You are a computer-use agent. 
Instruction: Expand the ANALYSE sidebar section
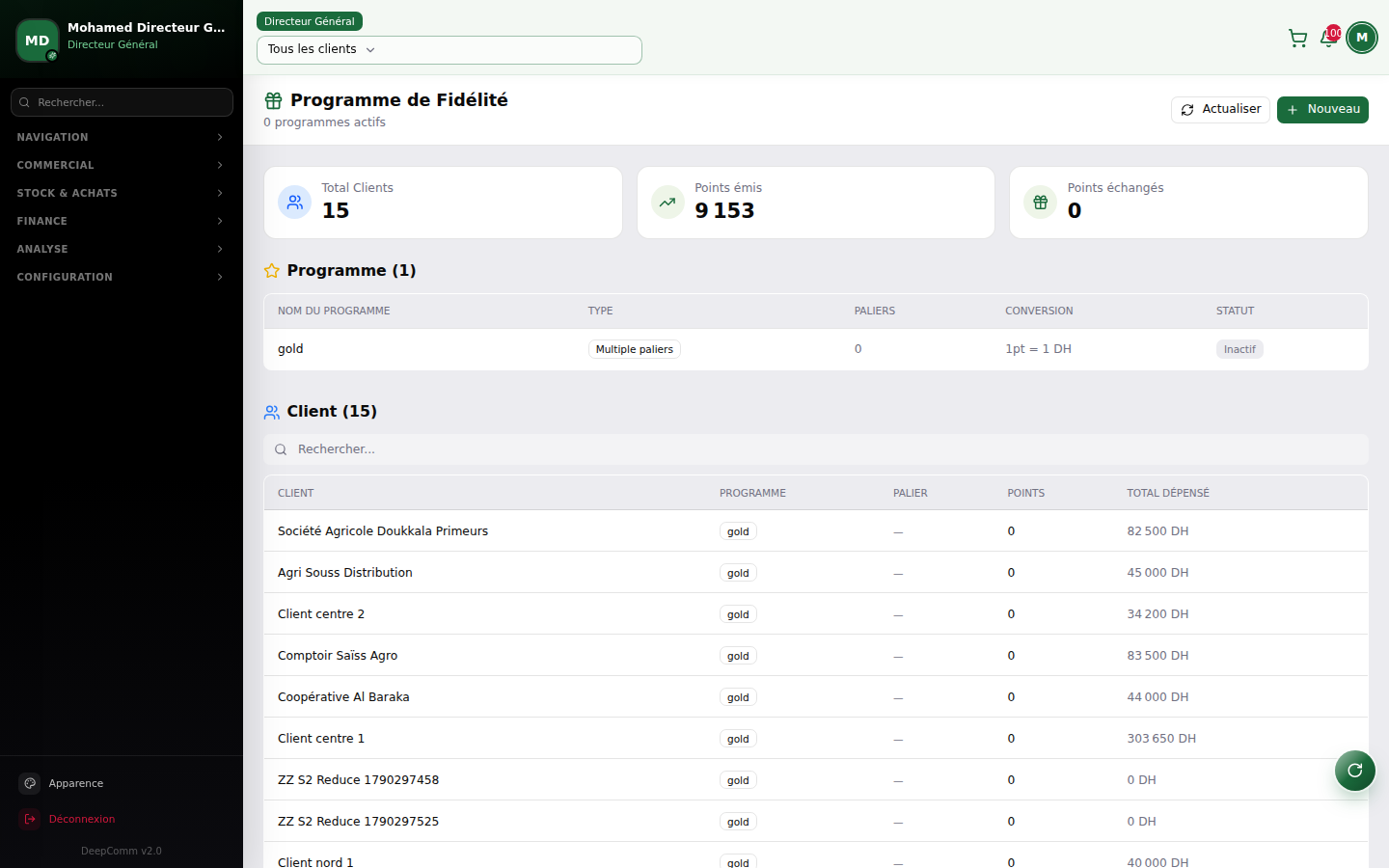tap(122, 249)
